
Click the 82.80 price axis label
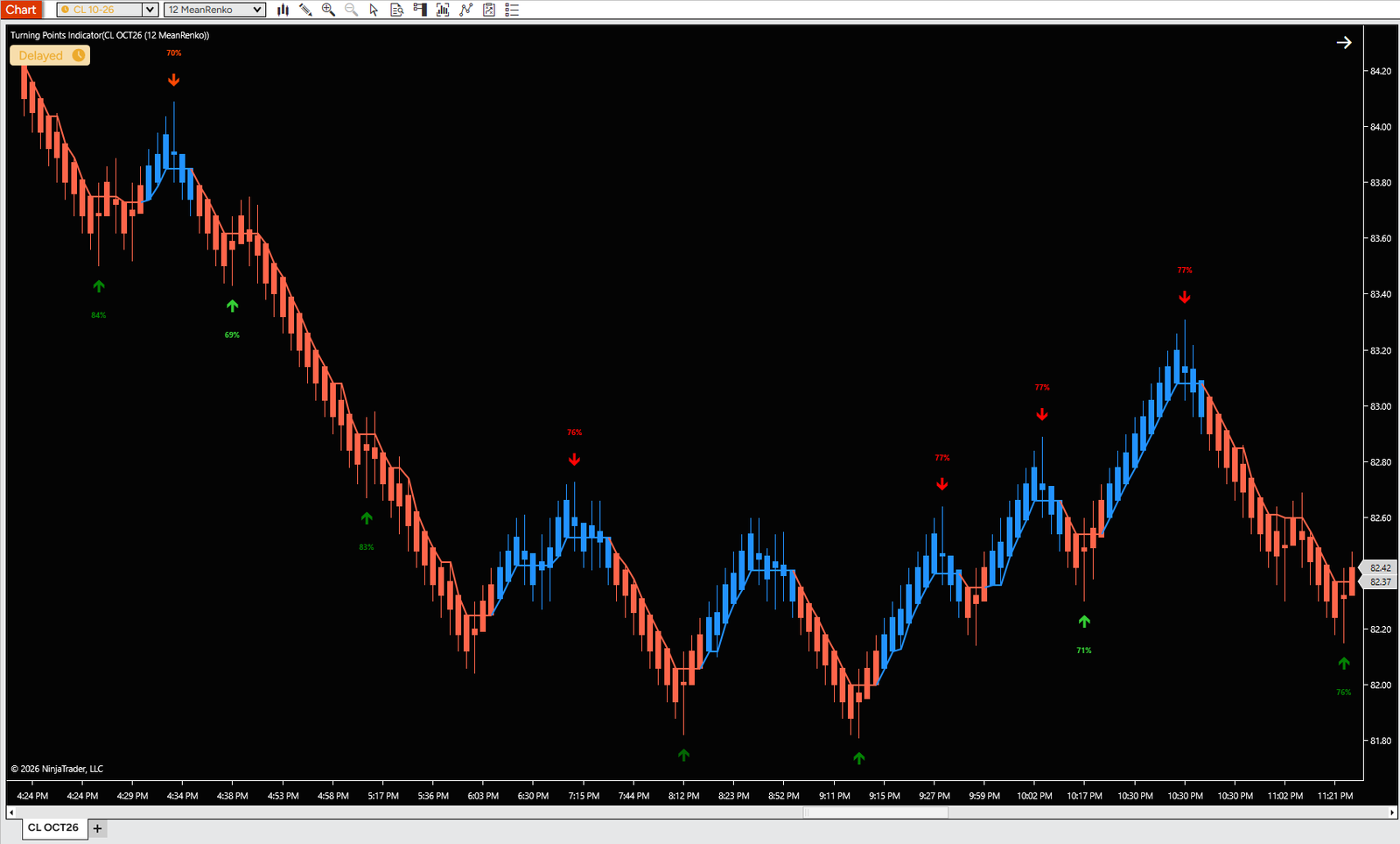pyautogui.click(x=1381, y=462)
